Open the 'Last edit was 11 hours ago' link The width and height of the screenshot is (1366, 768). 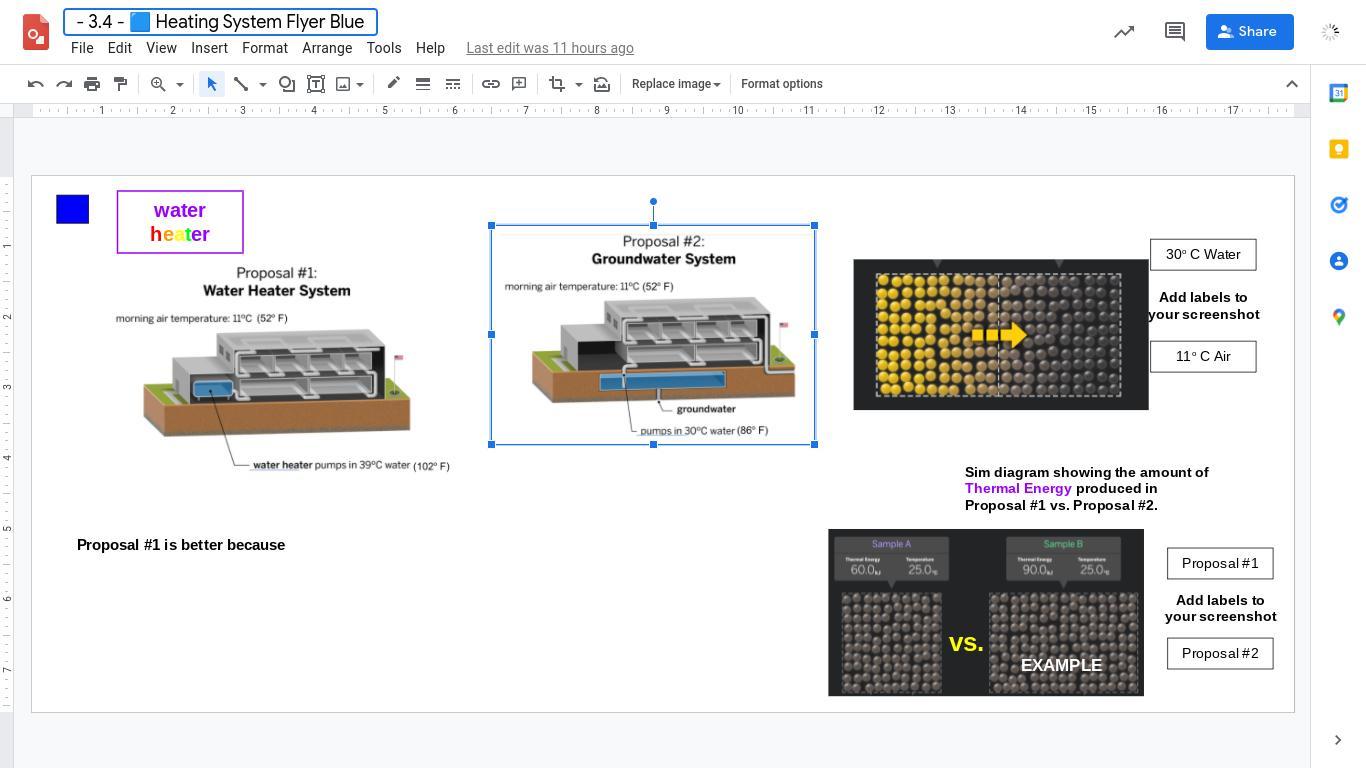(549, 48)
